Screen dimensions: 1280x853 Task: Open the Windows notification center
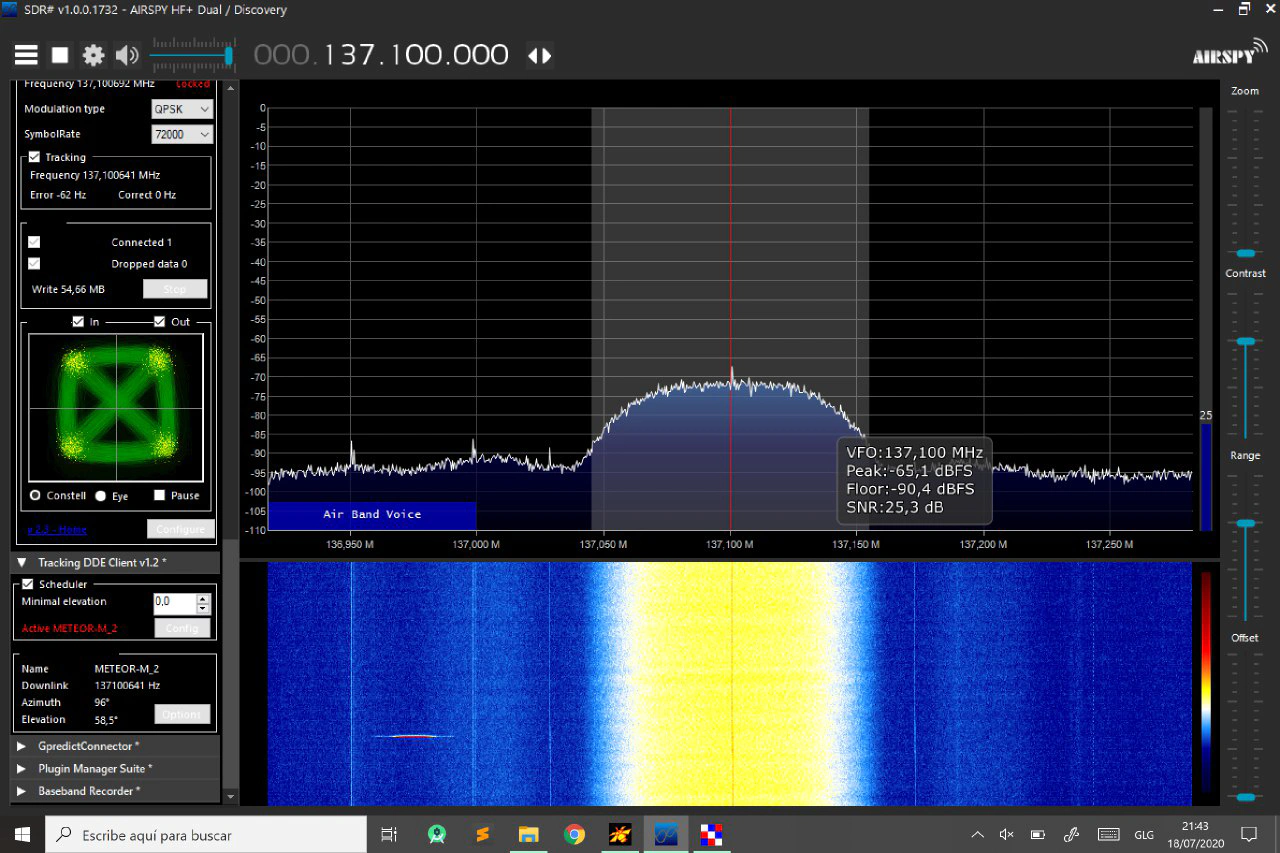pyautogui.click(x=1249, y=835)
